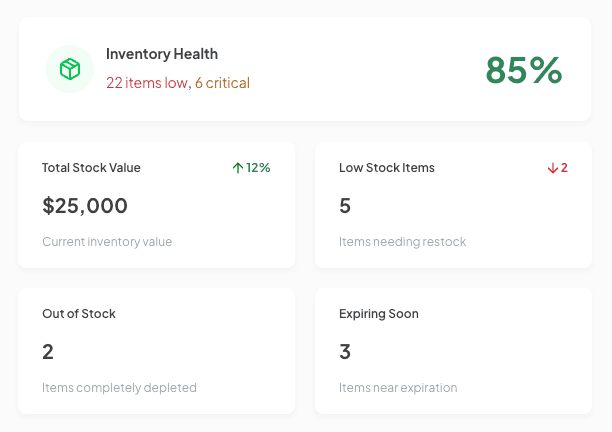The width and height of the screenshot is (612, 432).
Task: Click the green package box icon
Action: [70, 69]
